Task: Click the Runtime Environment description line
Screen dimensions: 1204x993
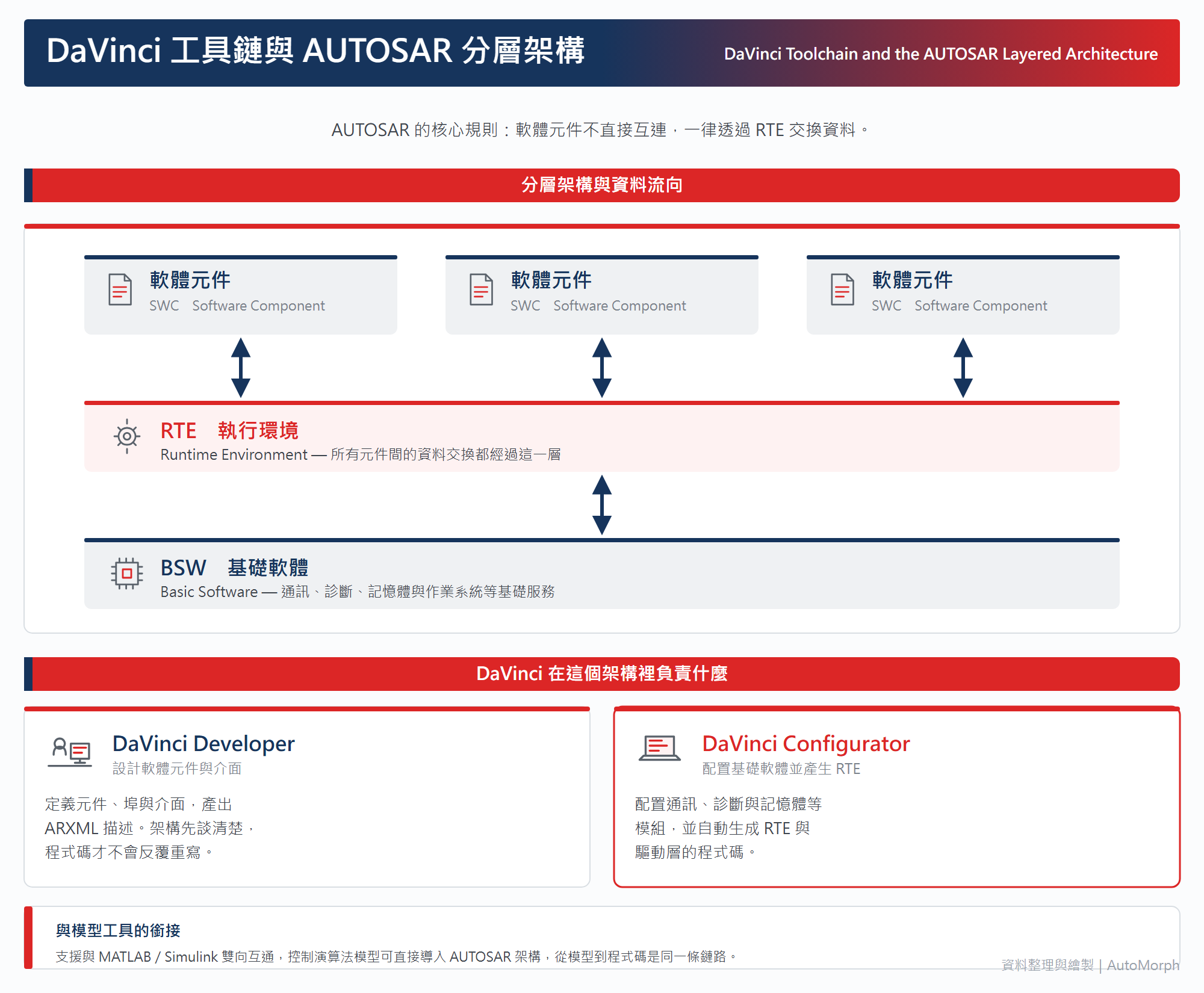Action: point(361,454)
